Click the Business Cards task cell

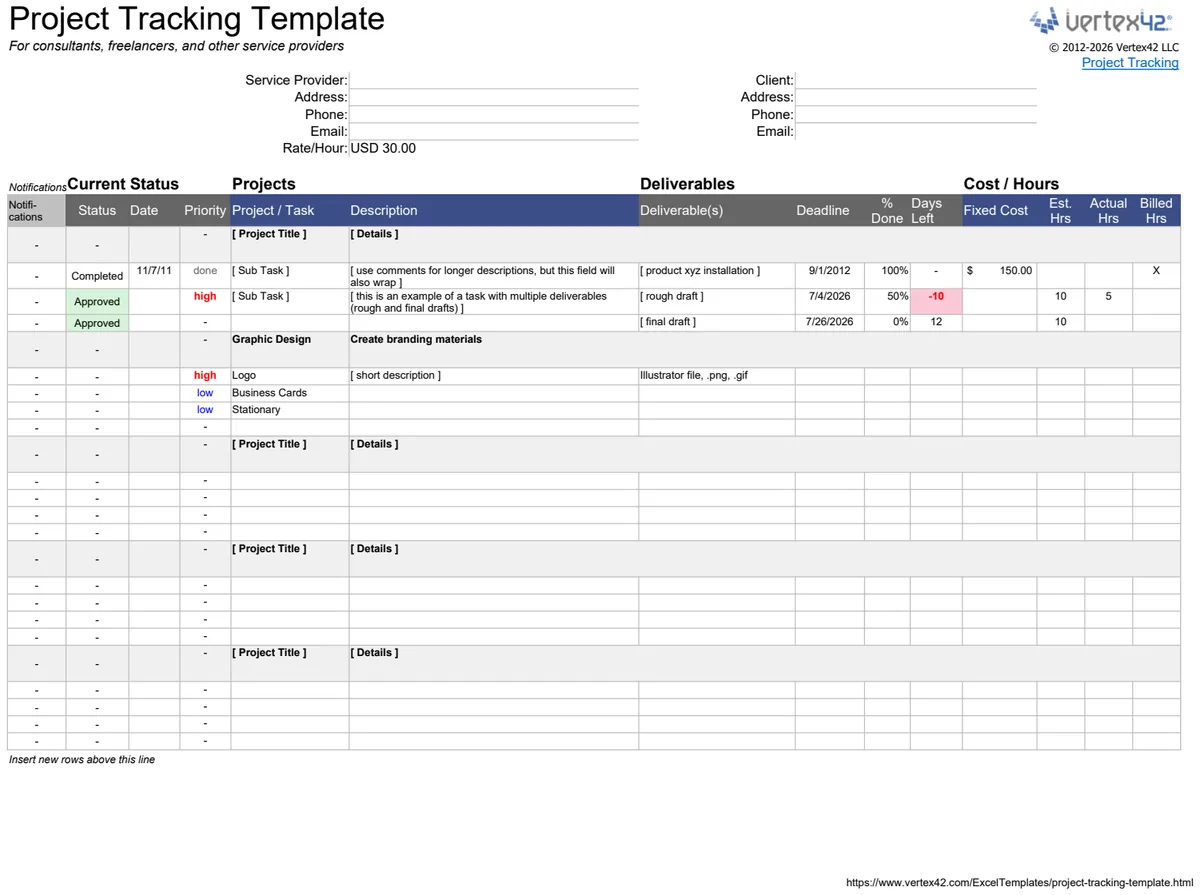click(x=290, y=393)
